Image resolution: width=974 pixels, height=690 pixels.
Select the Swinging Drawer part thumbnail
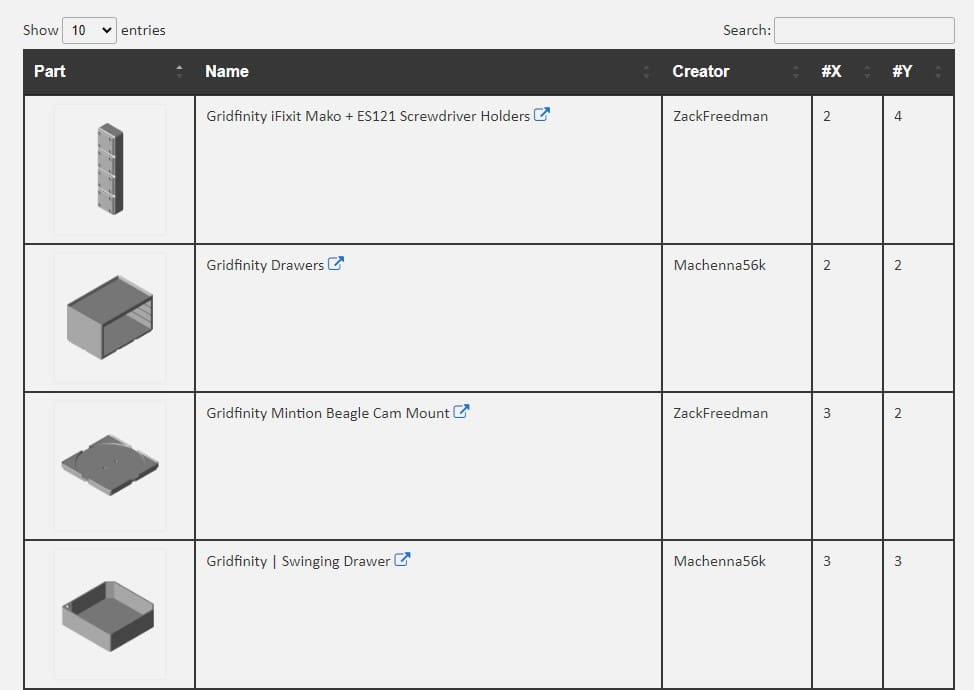click(x=110, y=614)
